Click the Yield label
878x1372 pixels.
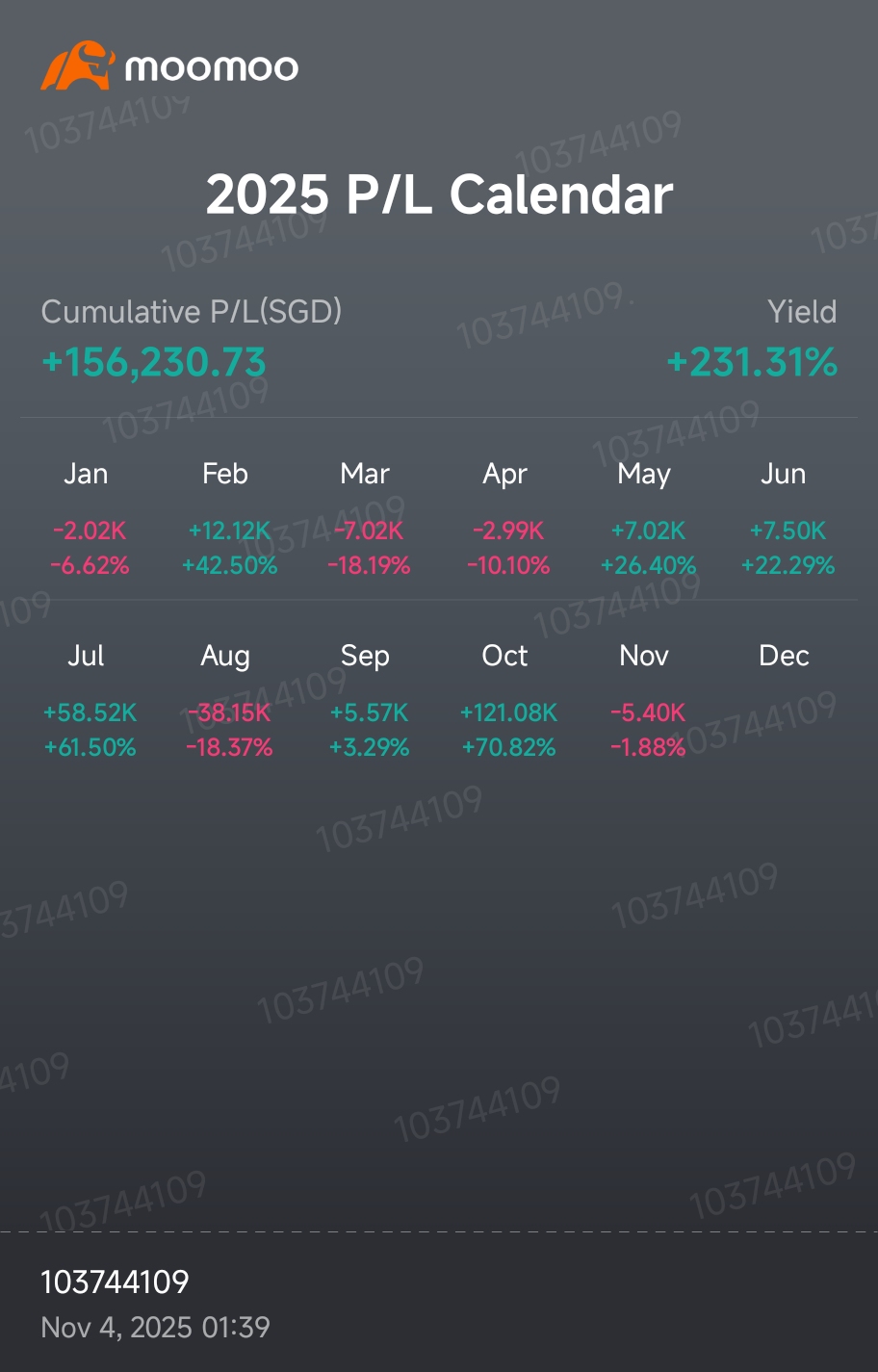coord(802,312)
